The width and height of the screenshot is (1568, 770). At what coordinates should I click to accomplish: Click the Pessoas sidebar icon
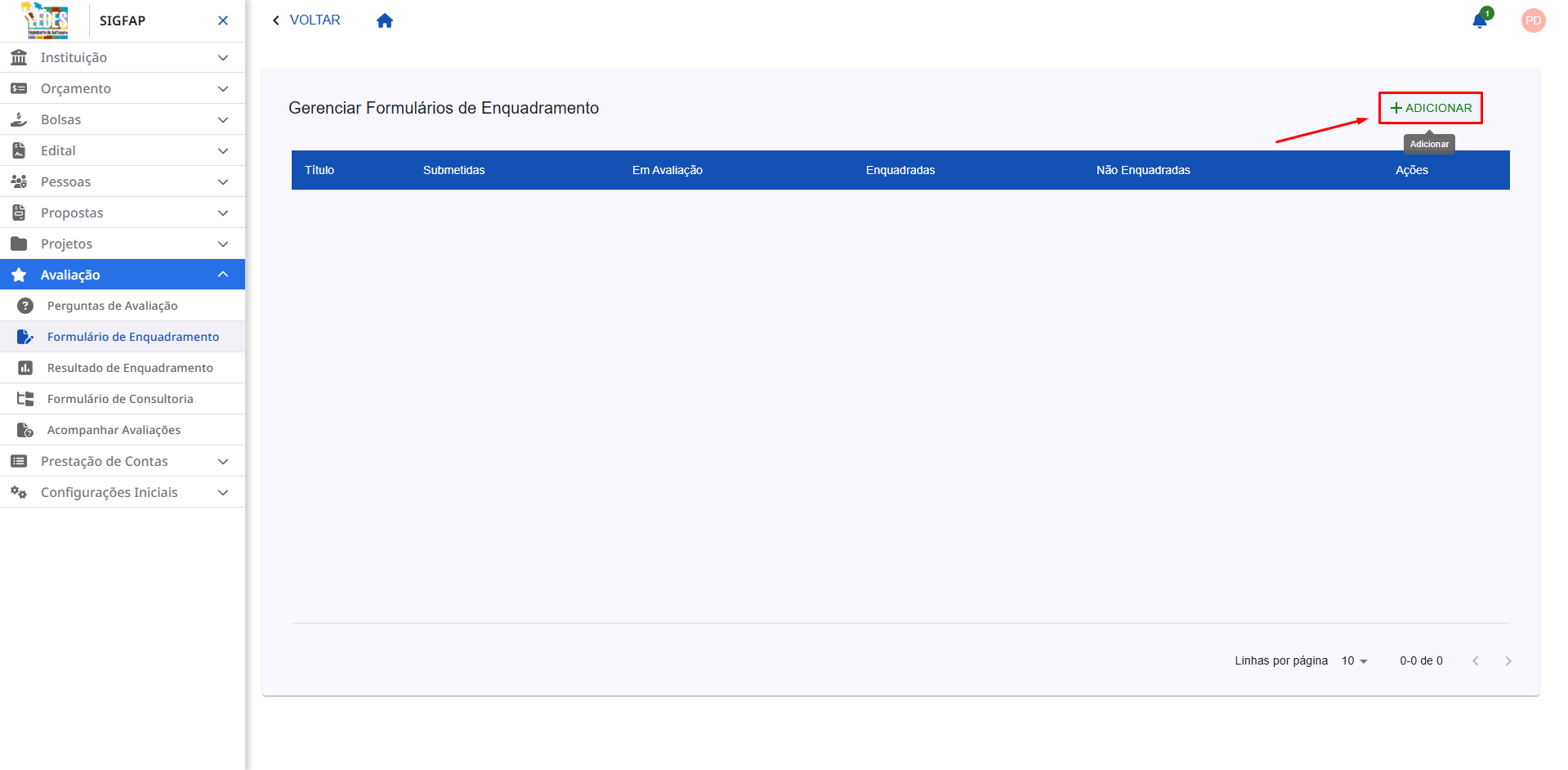18,181
